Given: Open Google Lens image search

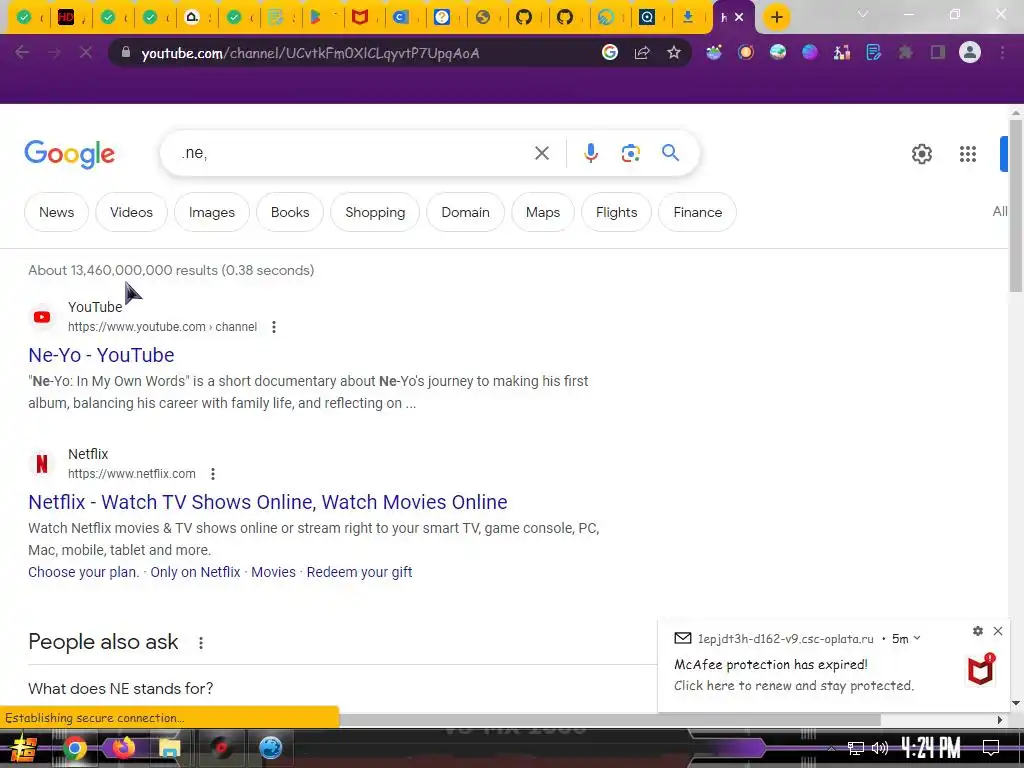Looking at the screenshot, I should tap(630, 153).
